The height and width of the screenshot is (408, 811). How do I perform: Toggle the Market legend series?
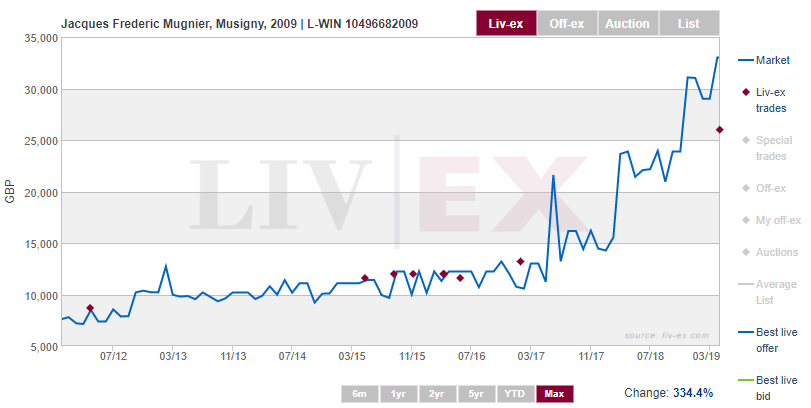click(764, 60)
